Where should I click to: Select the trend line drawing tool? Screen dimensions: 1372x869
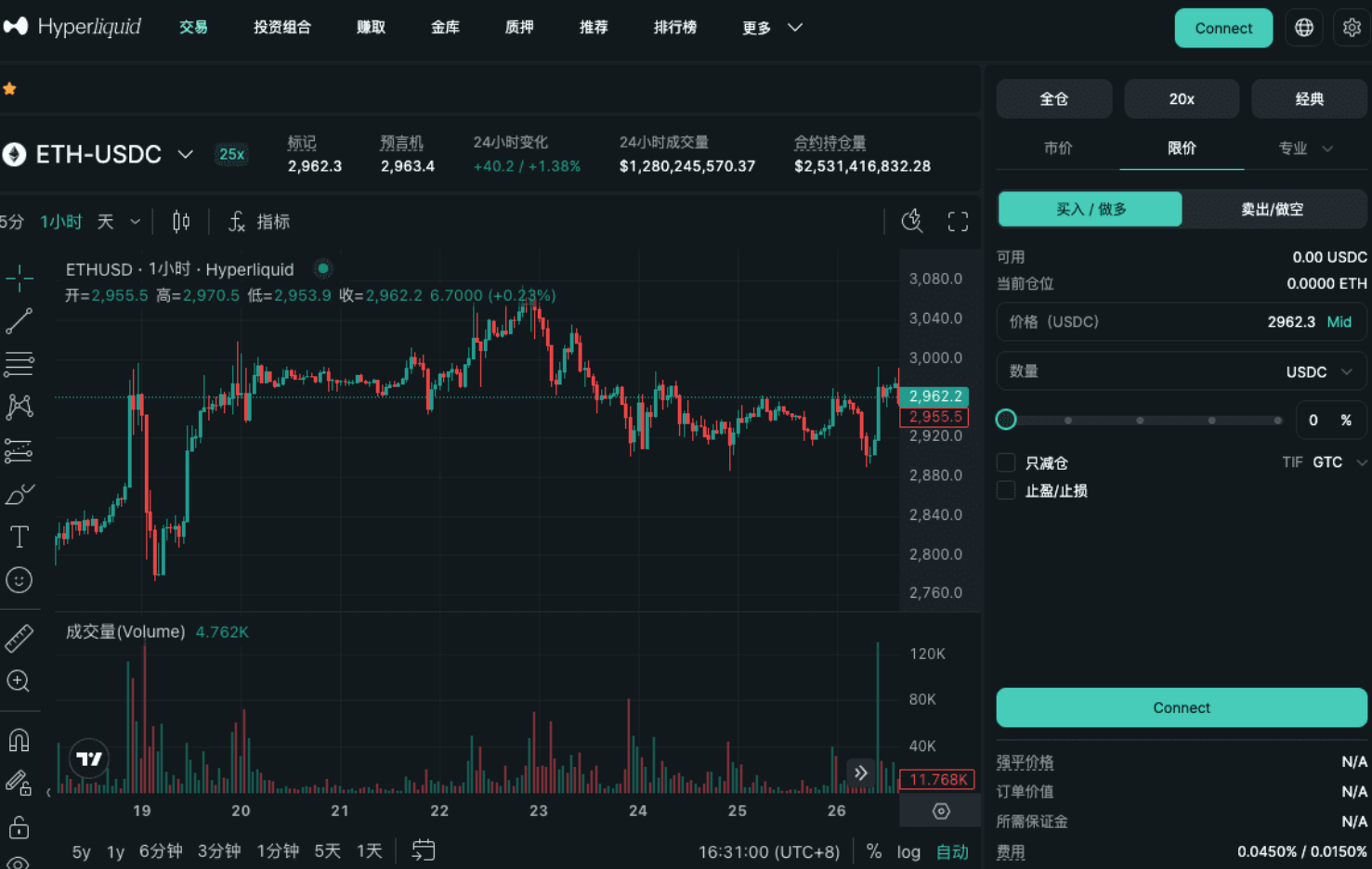pyautogui.click(x=19, y=321)
